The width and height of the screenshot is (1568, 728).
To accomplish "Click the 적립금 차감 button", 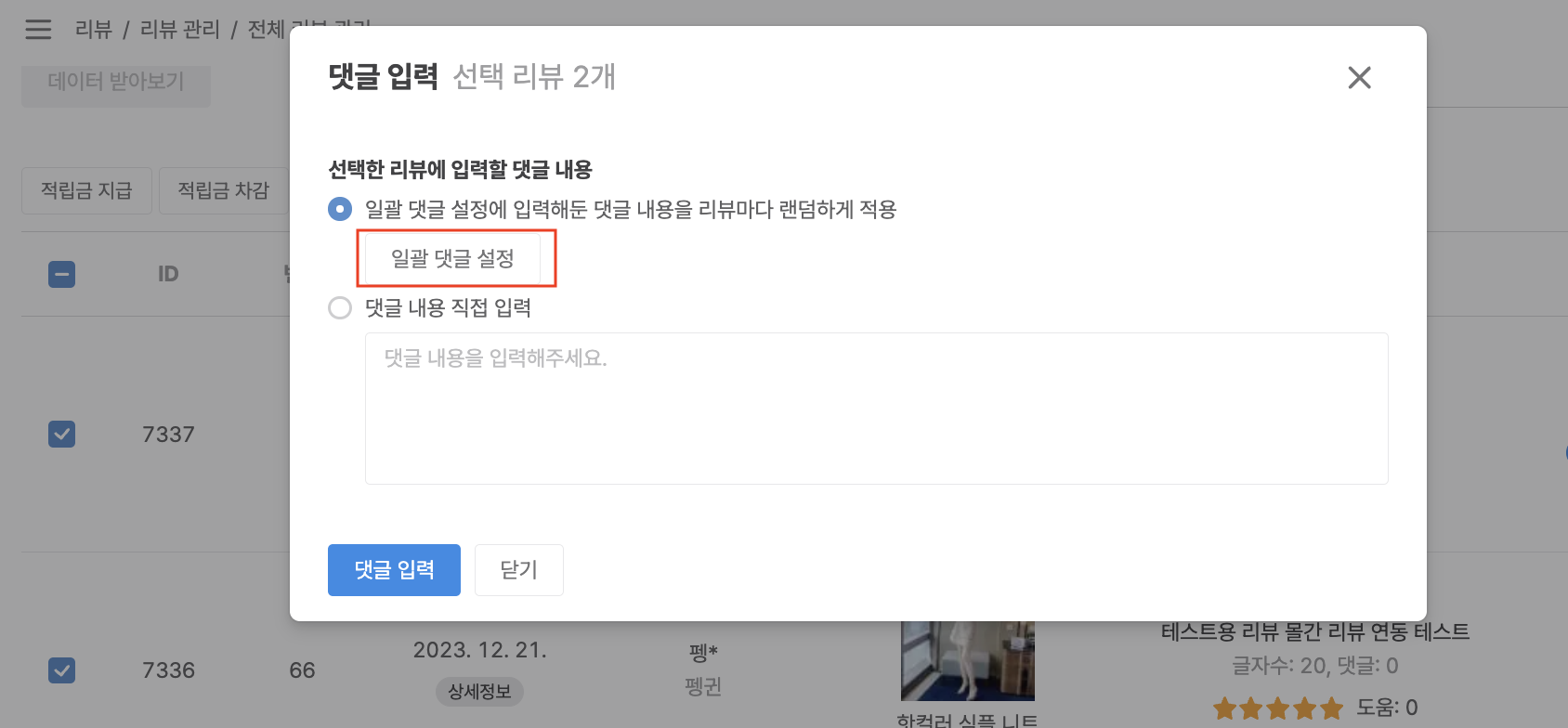I will [223, 191].
